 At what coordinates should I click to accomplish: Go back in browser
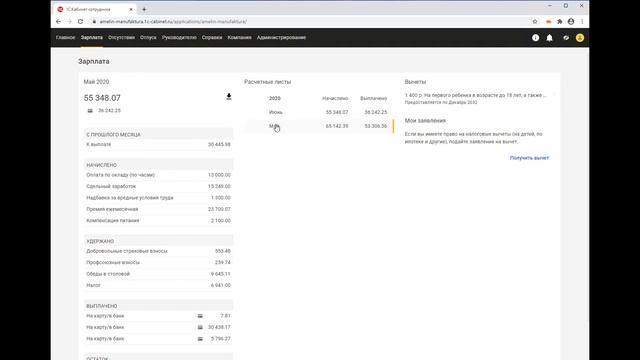[x=58, y=22]
